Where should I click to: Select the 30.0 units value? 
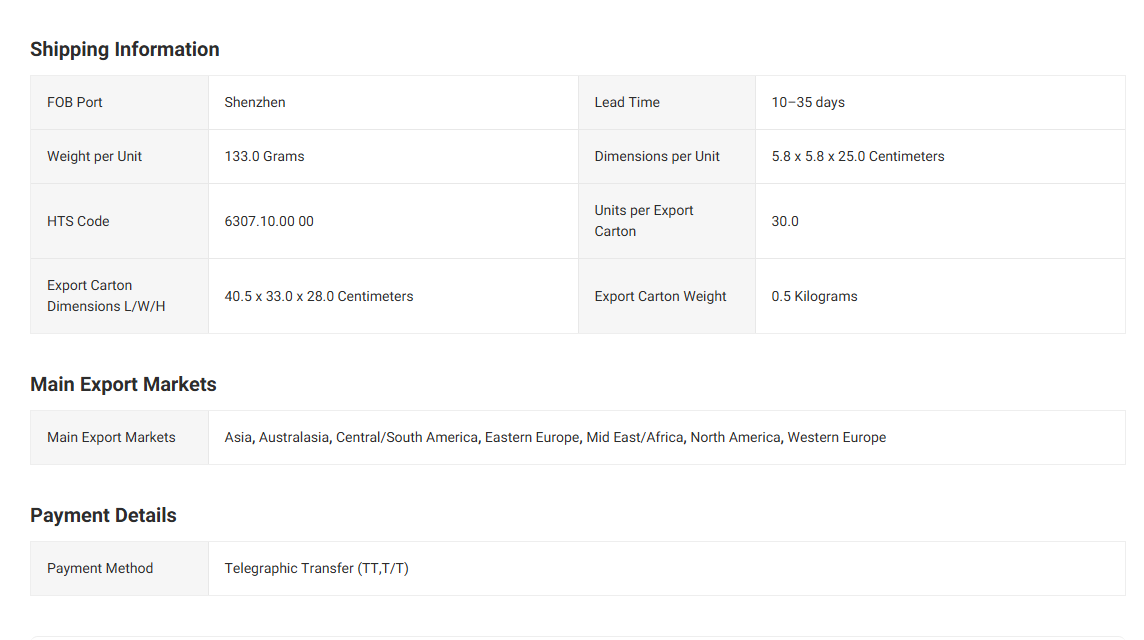pos(785,221)
